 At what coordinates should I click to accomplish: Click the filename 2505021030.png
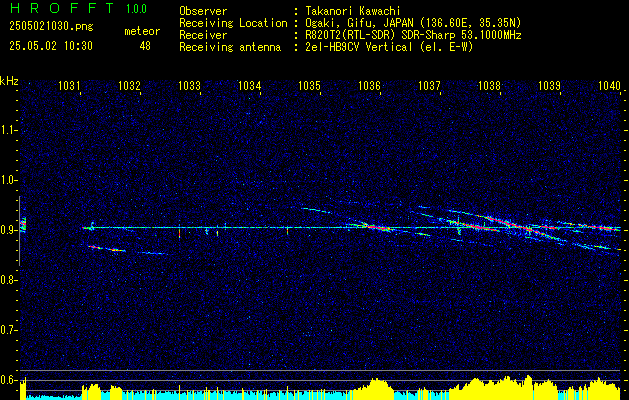tap(51, 27)
